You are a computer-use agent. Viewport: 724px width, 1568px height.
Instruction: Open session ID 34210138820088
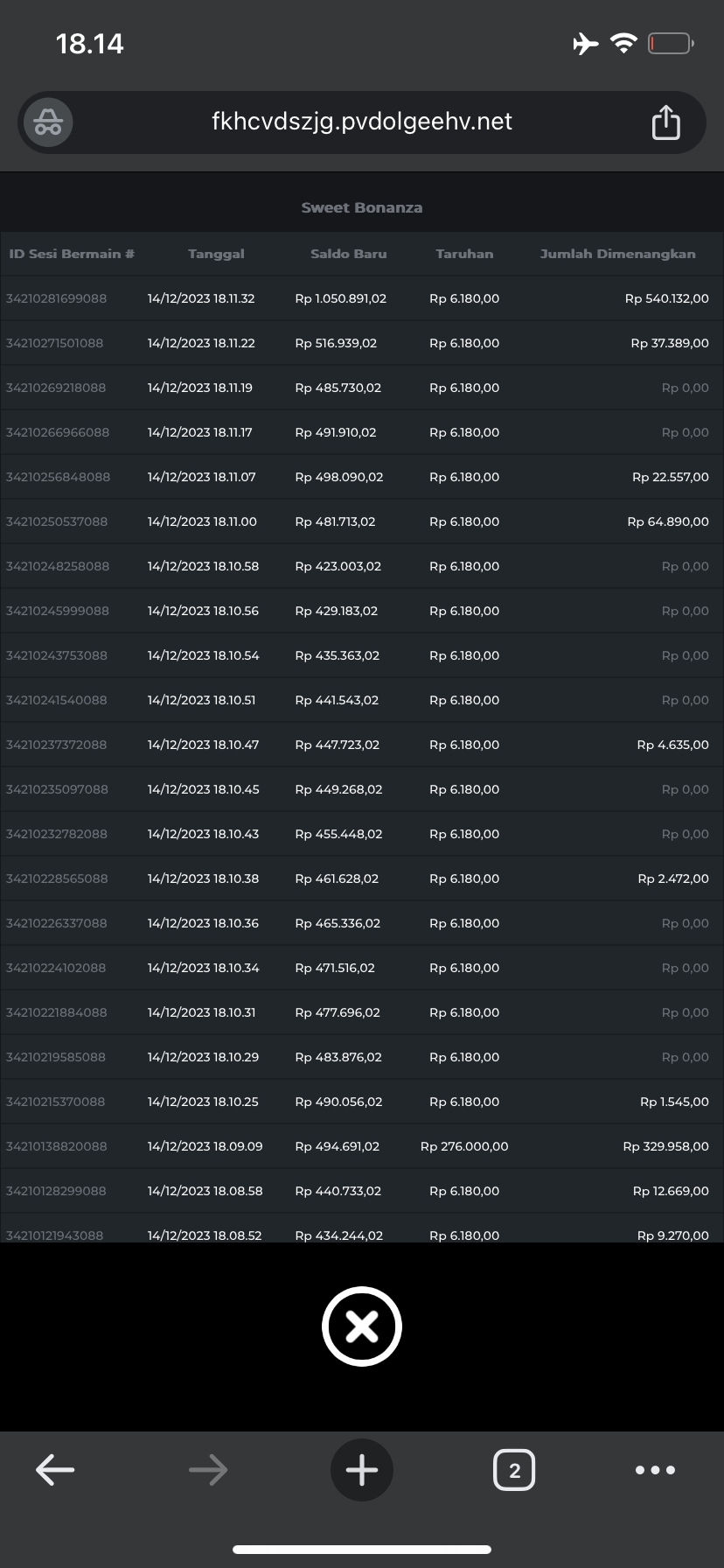pos(56,1146)
